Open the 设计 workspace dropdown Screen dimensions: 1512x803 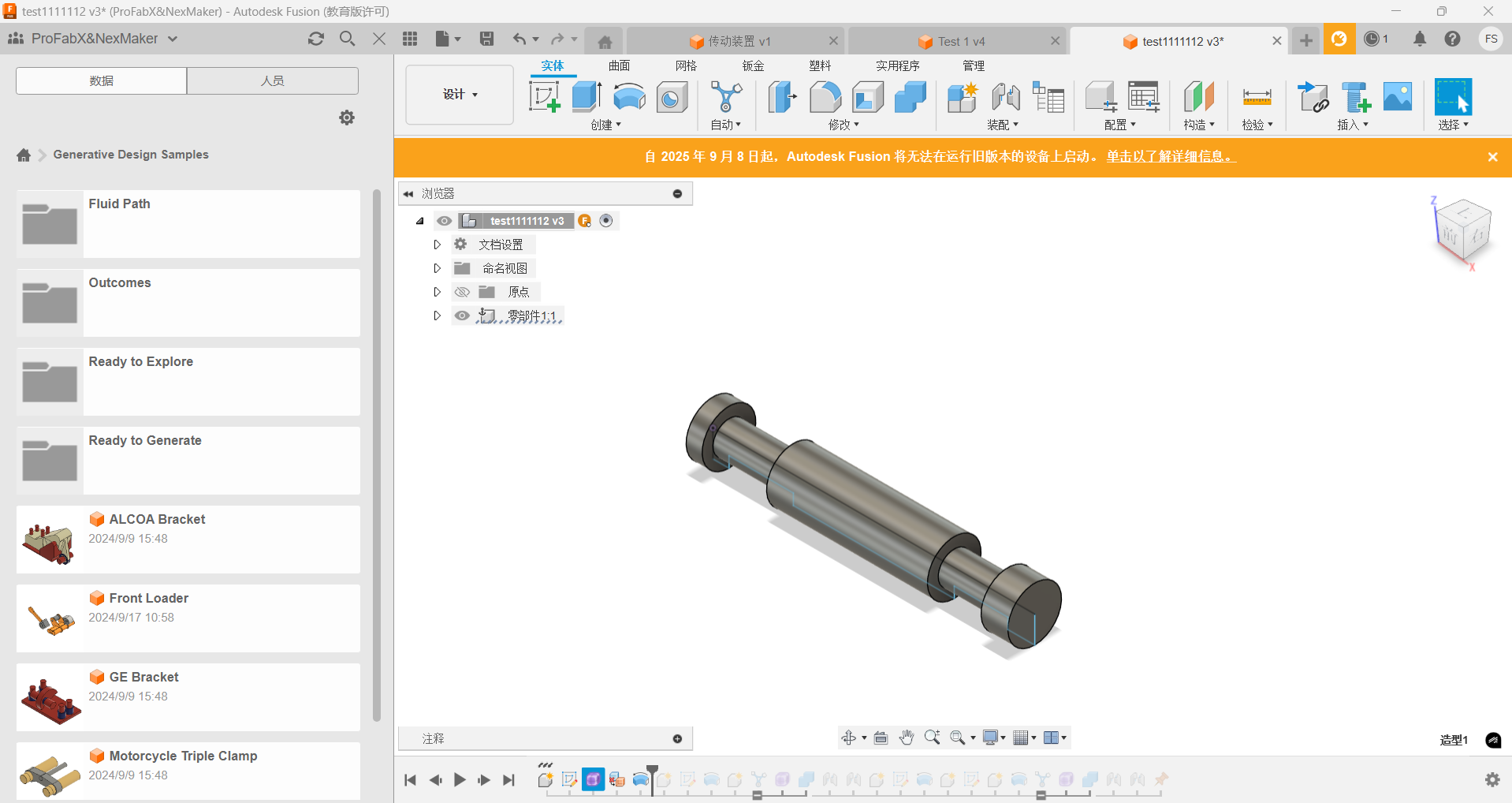coord(460,95)
